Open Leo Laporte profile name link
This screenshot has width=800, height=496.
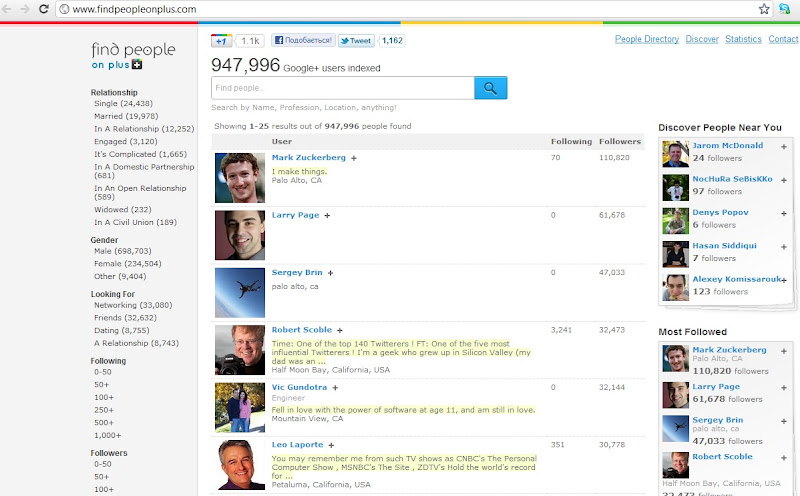(297, 445)
